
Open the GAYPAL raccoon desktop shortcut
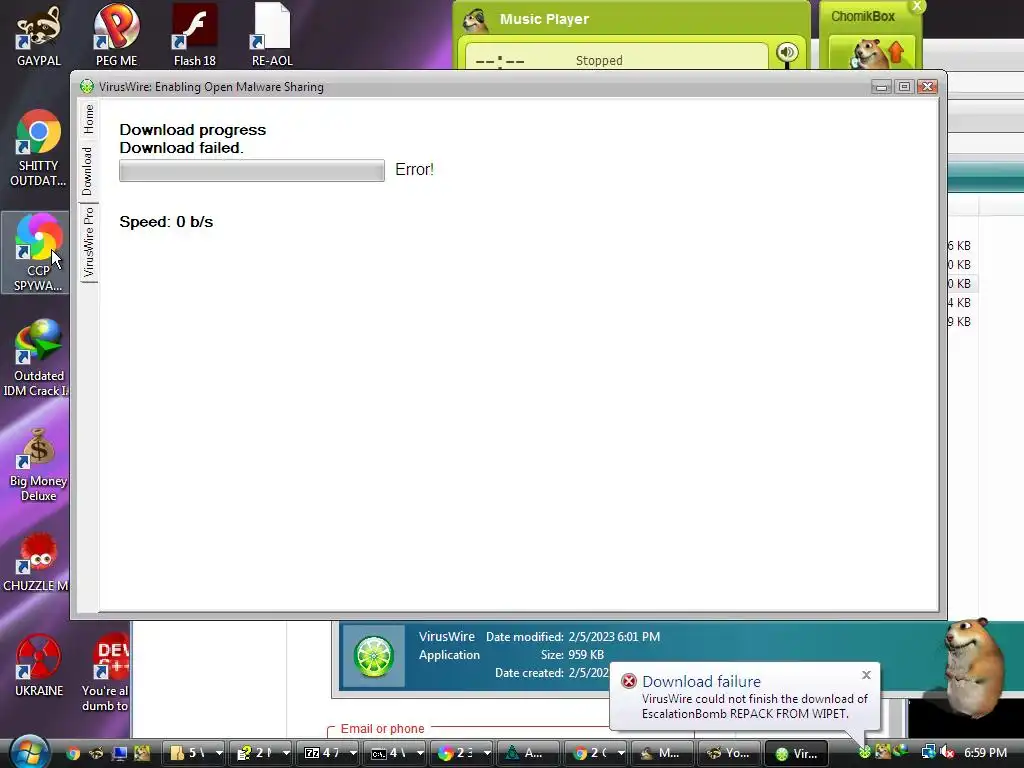[39, 36]
